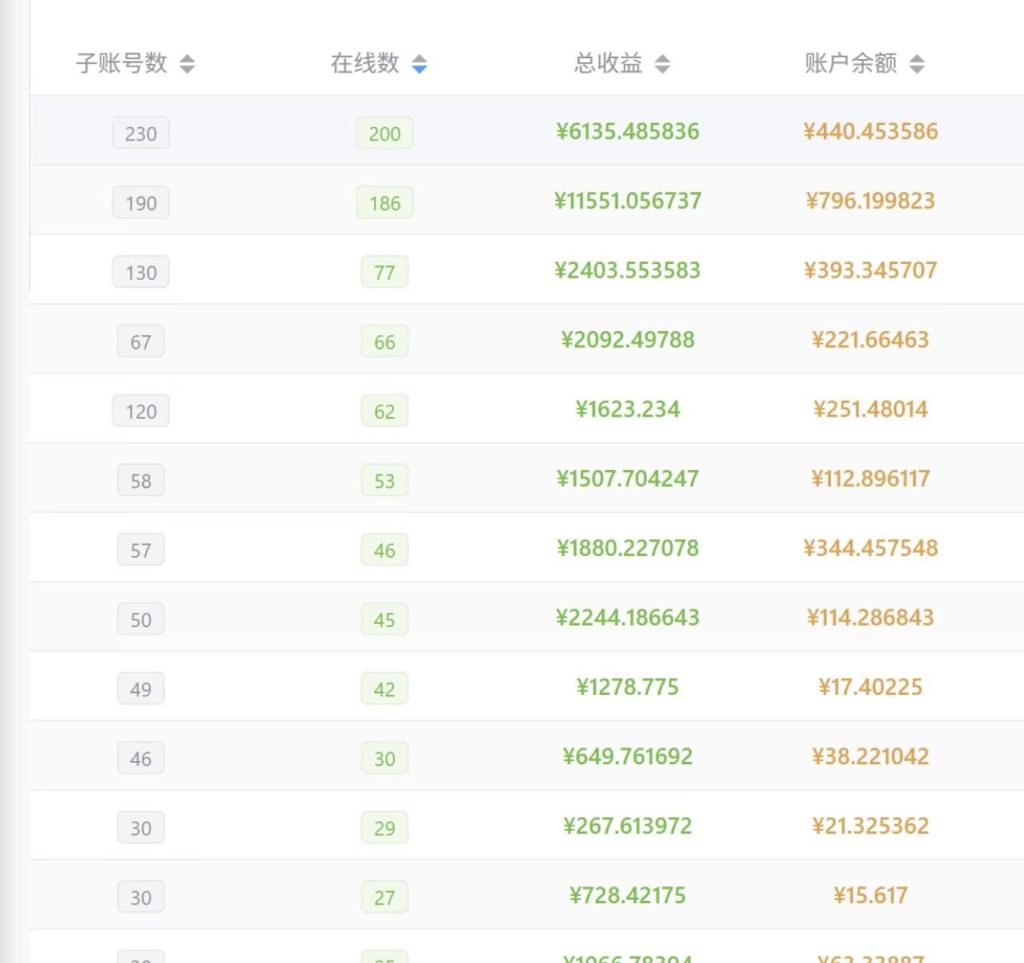Viewport: 1024px width, 963px height.
Task: Click the 190 sub-account badge
Action: (x=141, y=203)
